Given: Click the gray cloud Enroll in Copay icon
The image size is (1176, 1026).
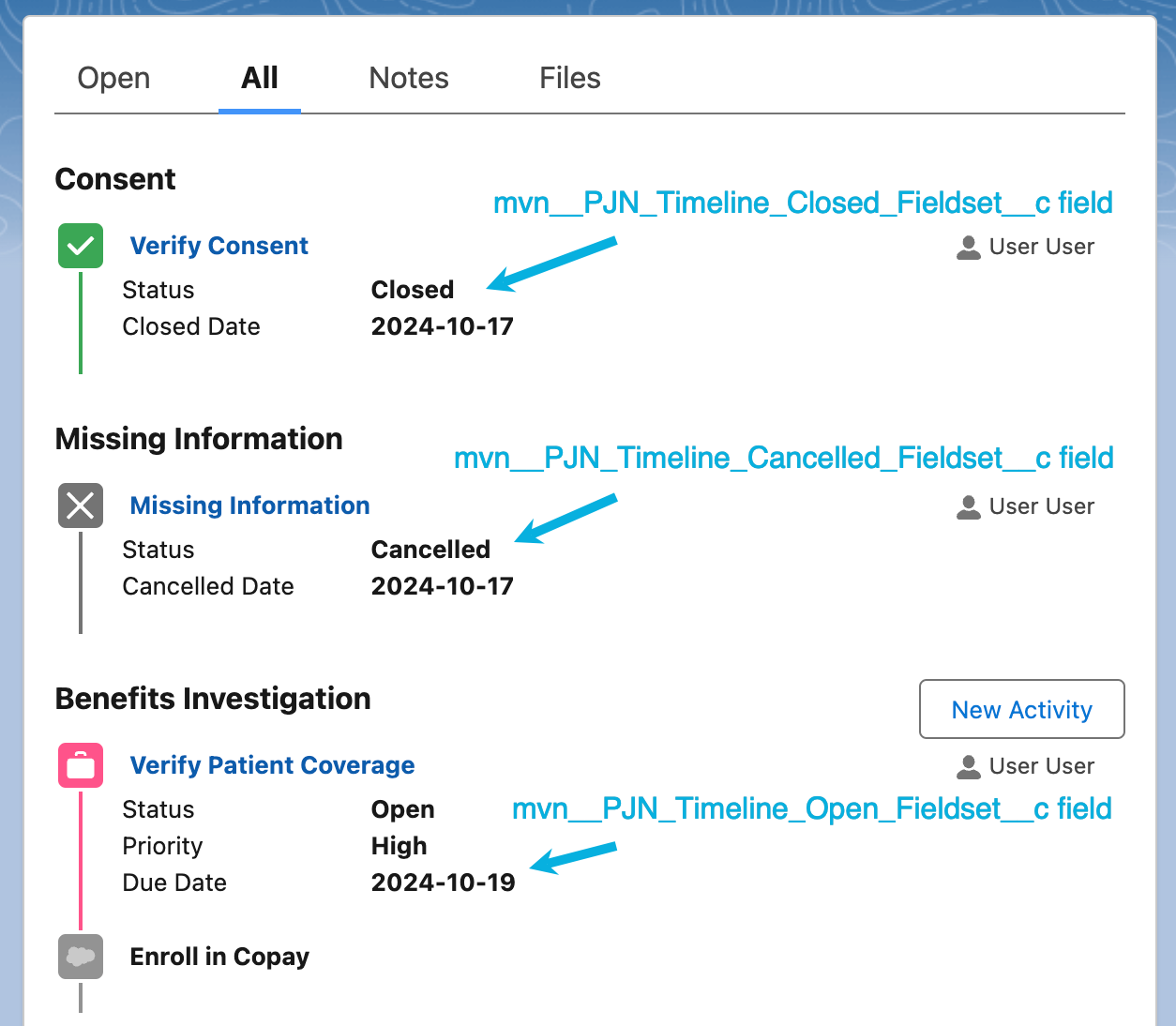Looking at the screenshot, I should coord(81,957).
